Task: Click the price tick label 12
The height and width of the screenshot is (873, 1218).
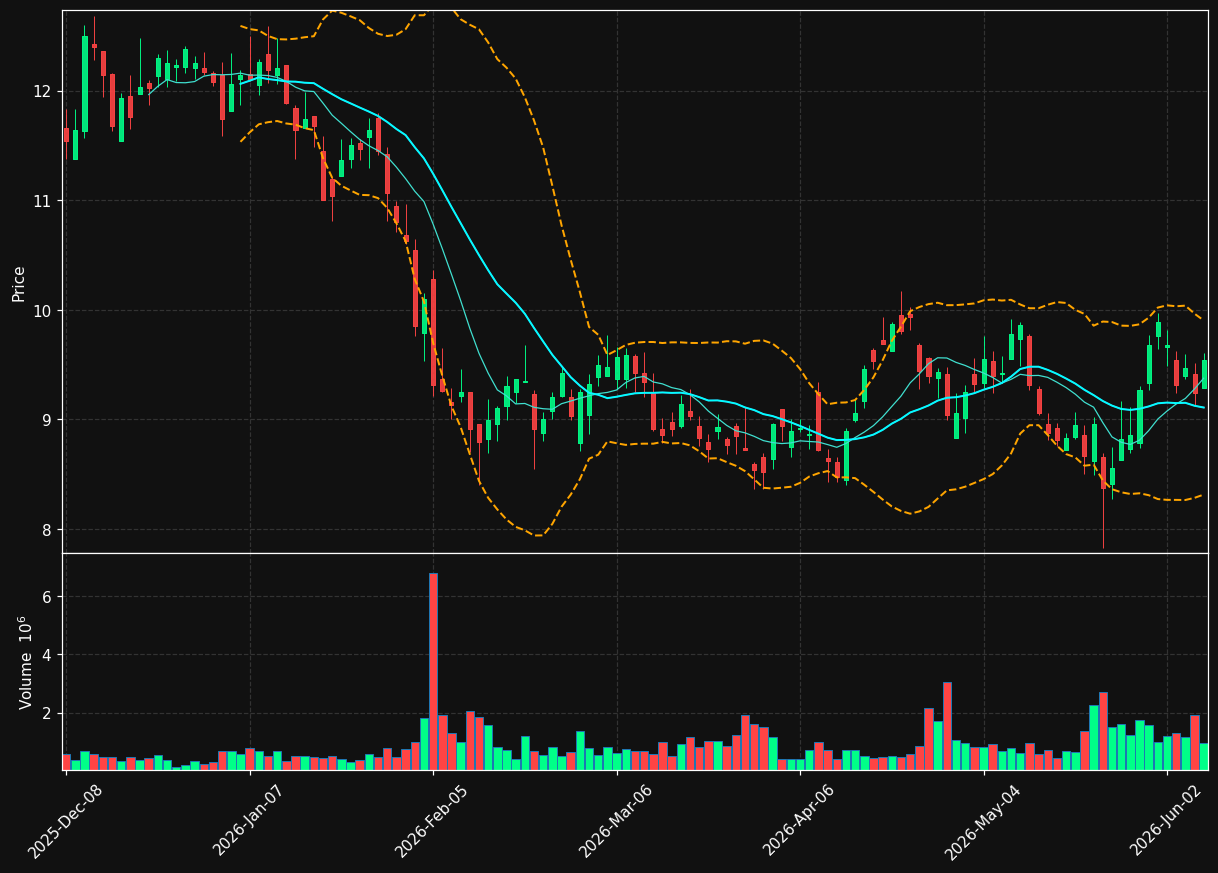Action: (41, 92)
